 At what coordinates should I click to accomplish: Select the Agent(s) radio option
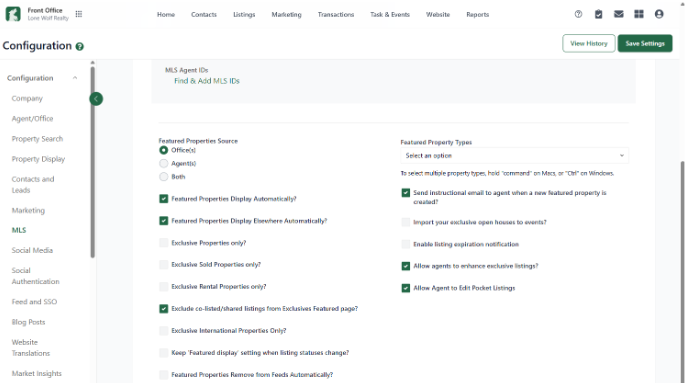coord(163,163)
